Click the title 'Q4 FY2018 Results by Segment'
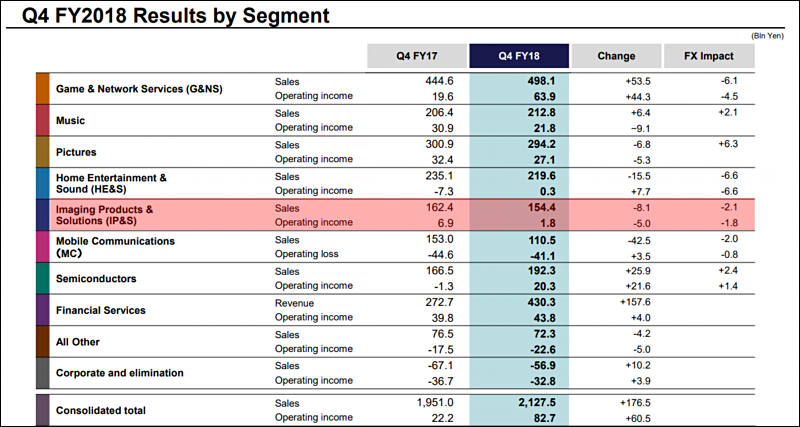The width and height of the screenshot is (800, 427). (x=176, y=16)
